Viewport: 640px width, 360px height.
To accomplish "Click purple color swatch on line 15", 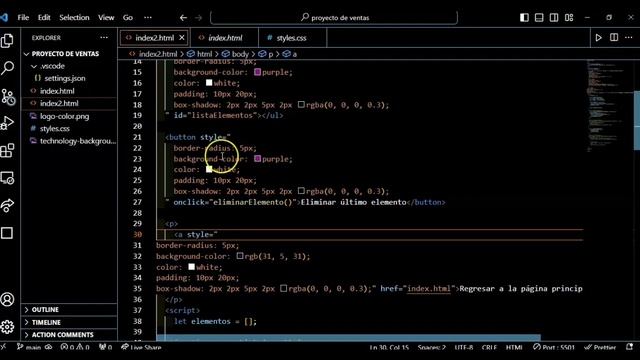I will [258, 72].
